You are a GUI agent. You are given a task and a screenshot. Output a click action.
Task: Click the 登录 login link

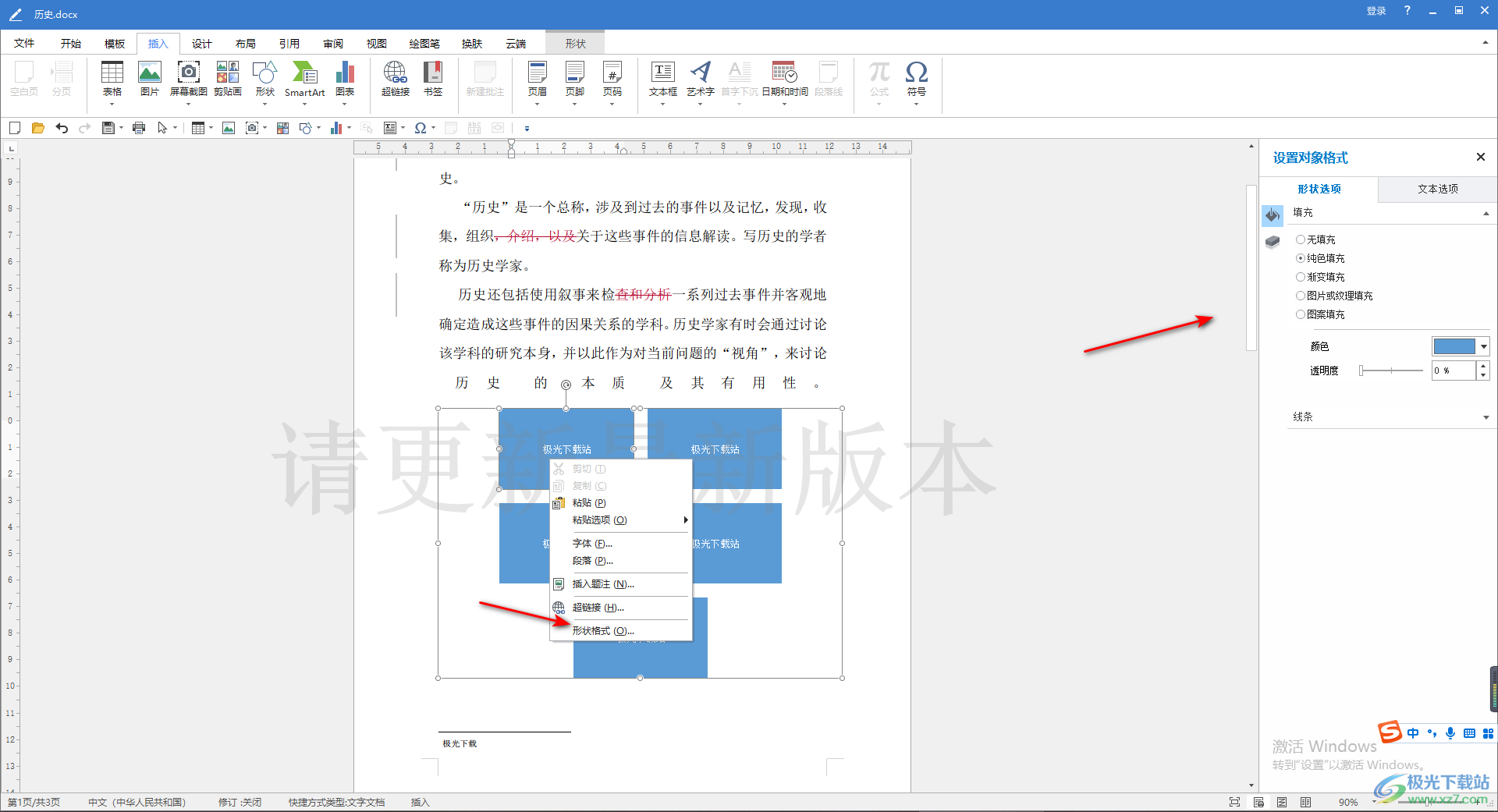1376,11
